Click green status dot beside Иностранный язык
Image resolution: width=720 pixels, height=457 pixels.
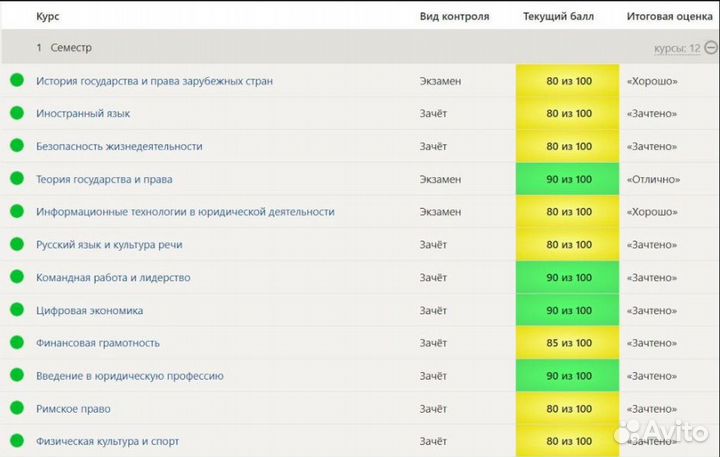click(16, 113)
